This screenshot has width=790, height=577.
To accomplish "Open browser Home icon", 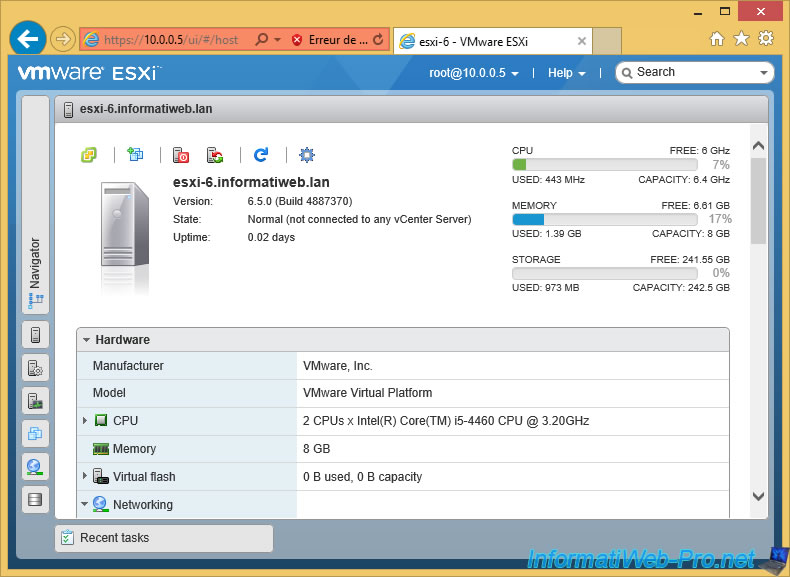I will [716, 39].
